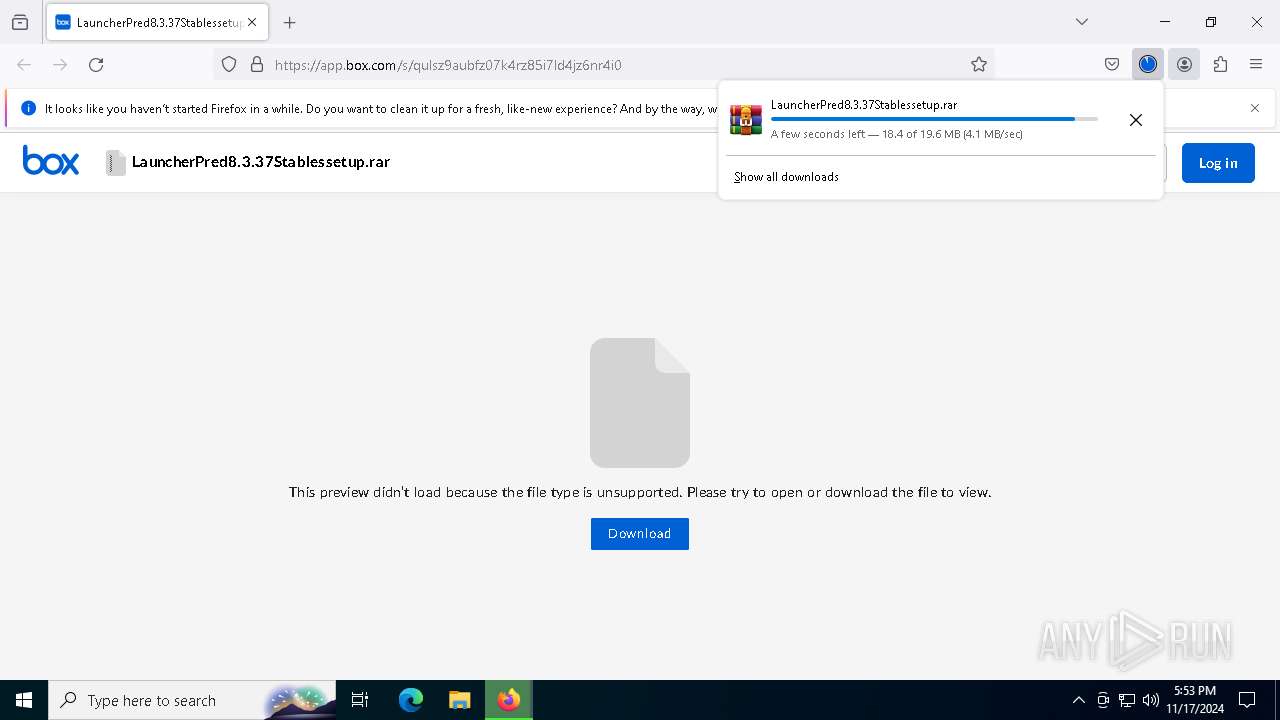Show all downloads
Viewport: 1280px width, 720px height.
(x=786, y=177)
